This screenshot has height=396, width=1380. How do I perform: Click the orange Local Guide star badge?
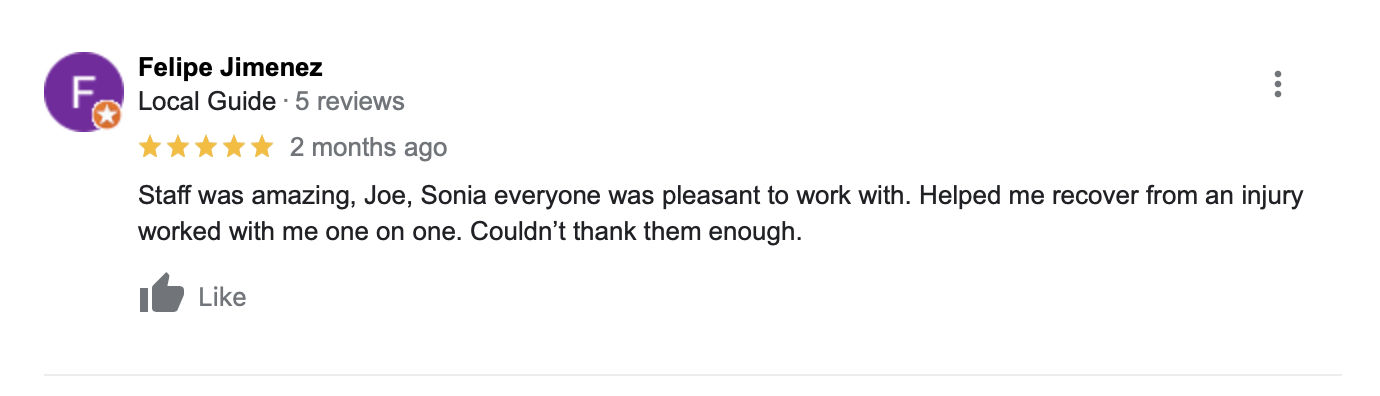pos(107,118)
